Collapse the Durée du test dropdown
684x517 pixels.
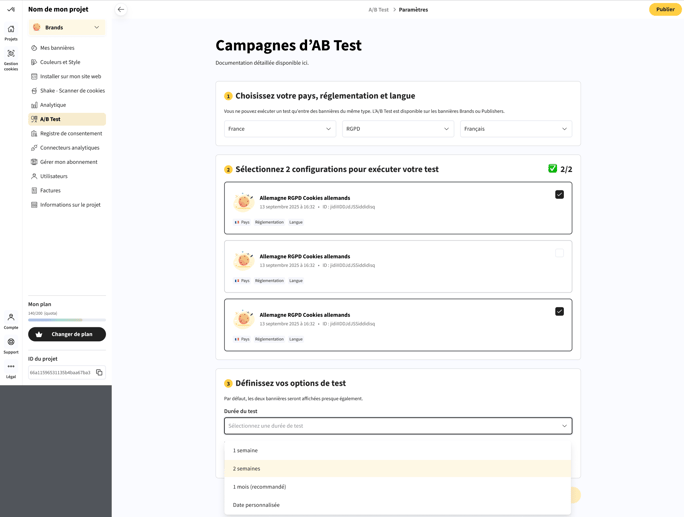click(x=398, y=426)
